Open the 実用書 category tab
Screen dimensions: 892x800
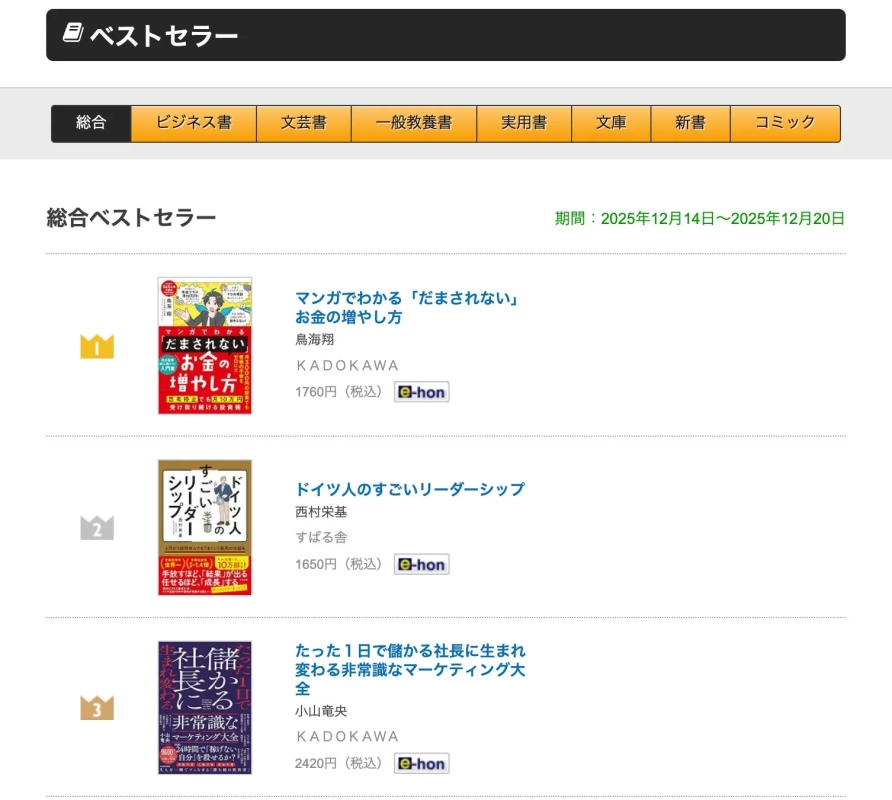(x=524, y=122)
